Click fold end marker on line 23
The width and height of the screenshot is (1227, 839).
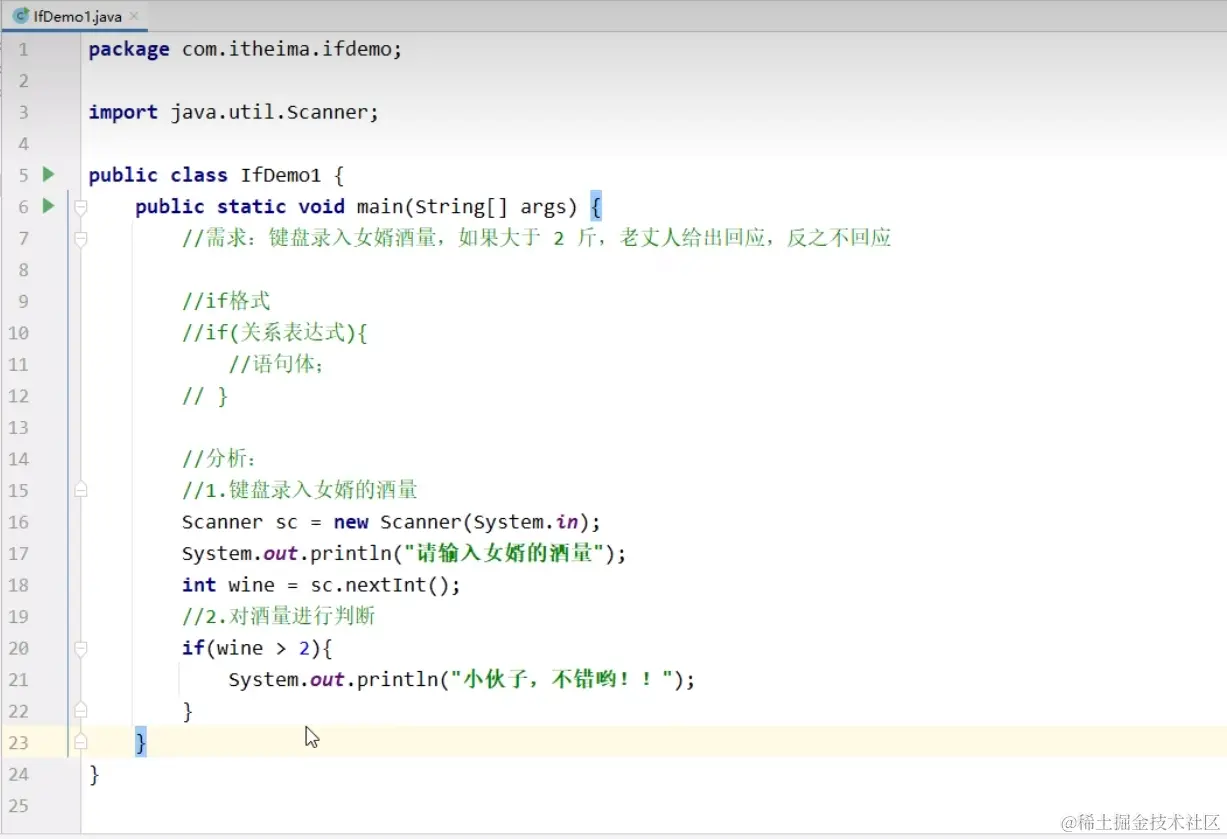point(80,742)
